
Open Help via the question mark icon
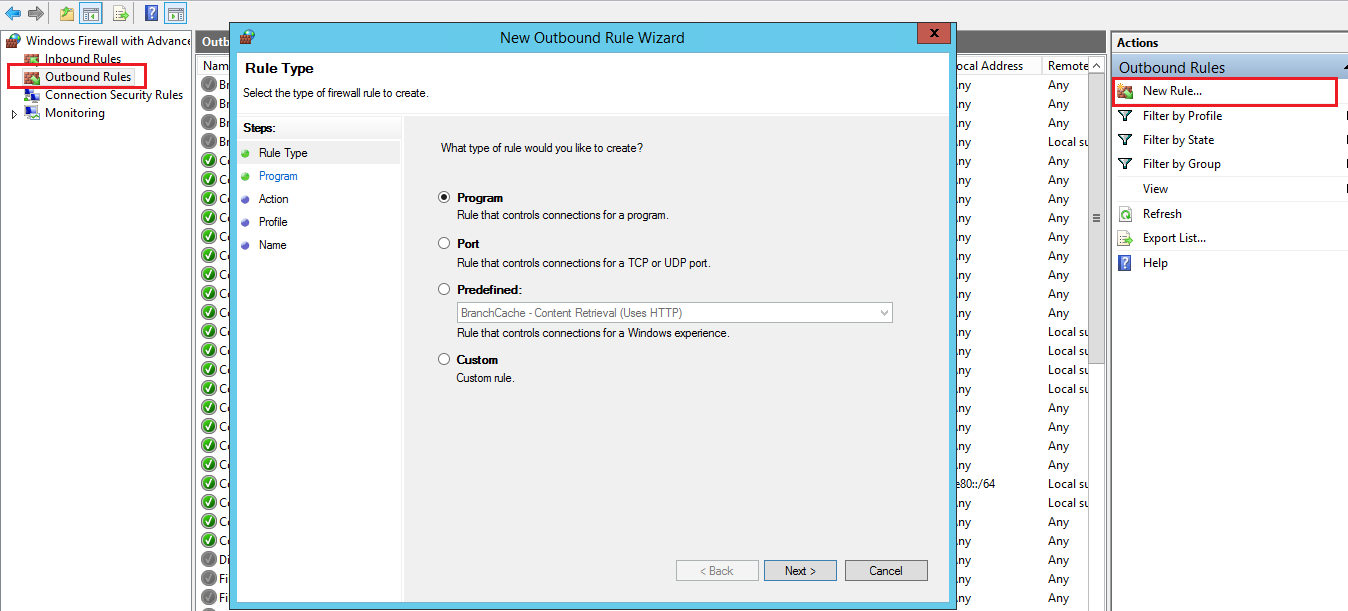coord(150,14)
